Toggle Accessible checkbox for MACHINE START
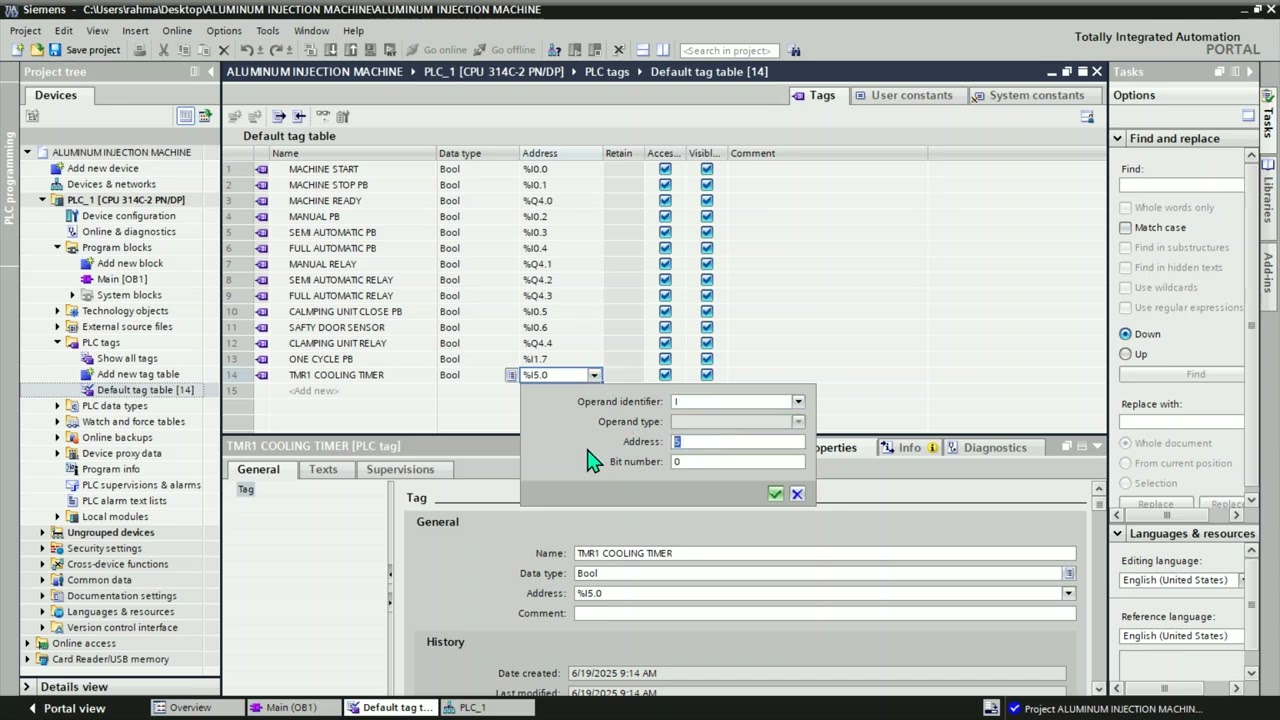Screen dimensions: 1280x720 click(x=665, y=169)
